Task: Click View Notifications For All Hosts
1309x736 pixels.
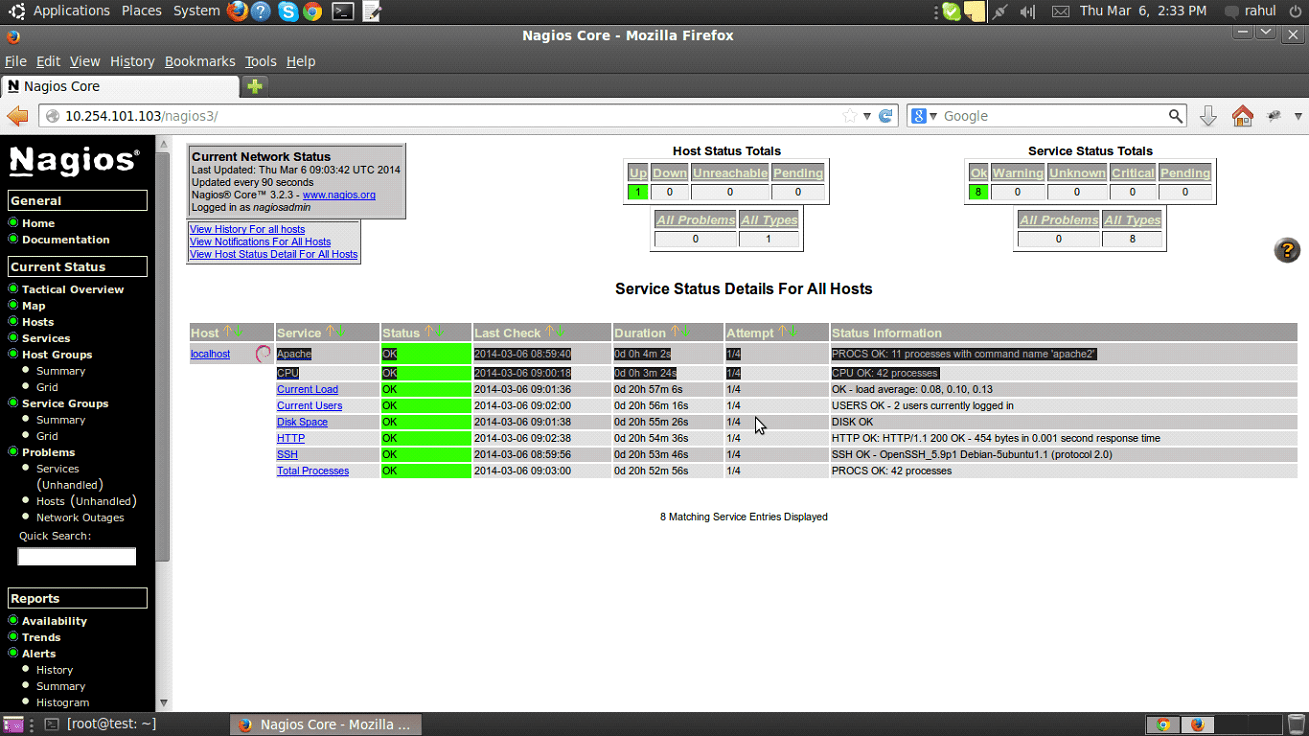Action: coord(260,241)
